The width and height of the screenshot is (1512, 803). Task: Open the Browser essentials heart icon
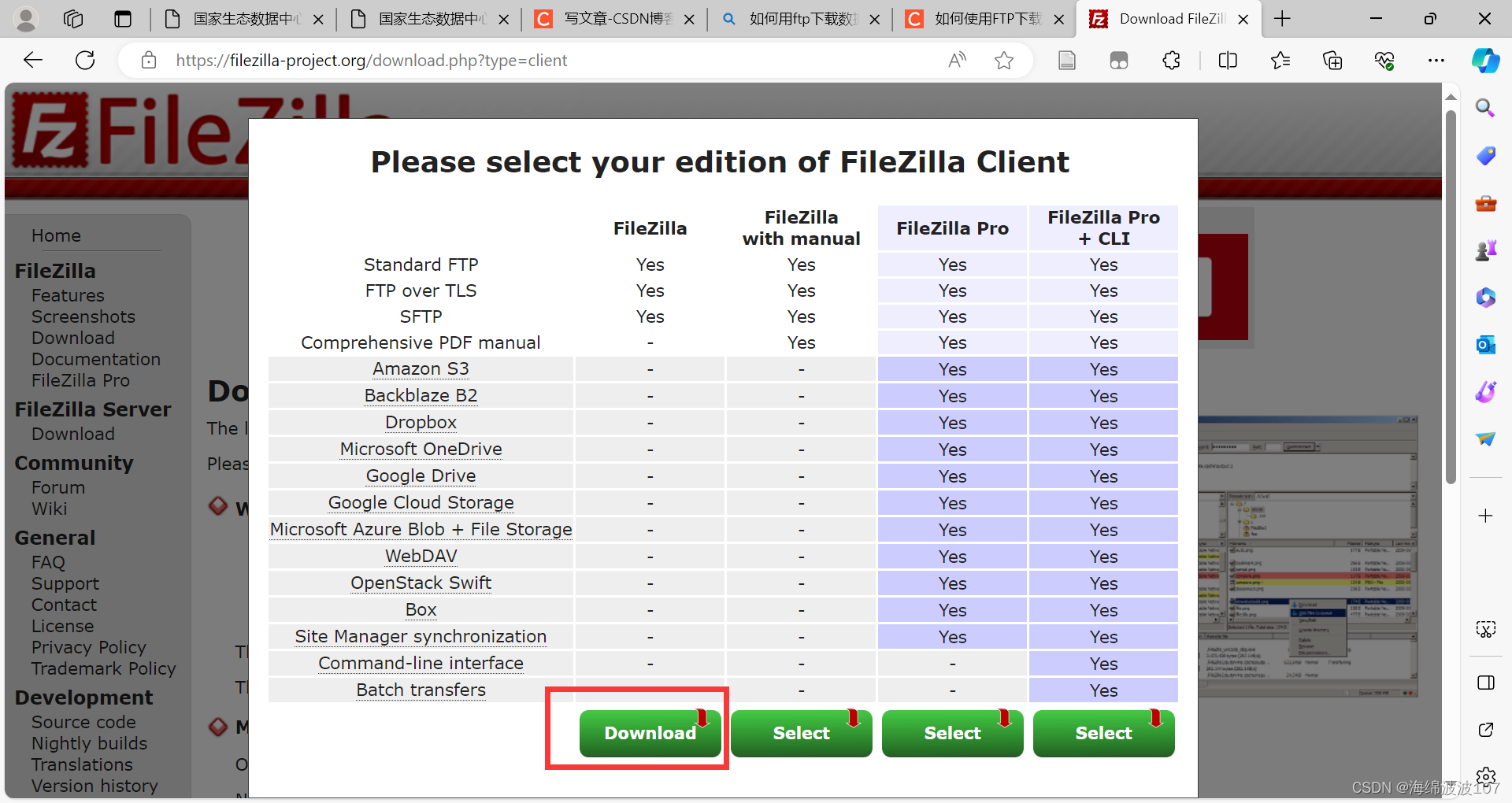1384,61
